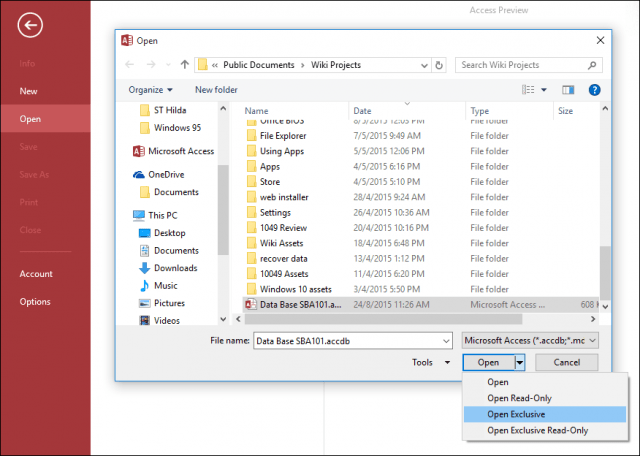Toggle the preview pane icon
This screenshot has height=456, width=640.
tap(568, 90)
